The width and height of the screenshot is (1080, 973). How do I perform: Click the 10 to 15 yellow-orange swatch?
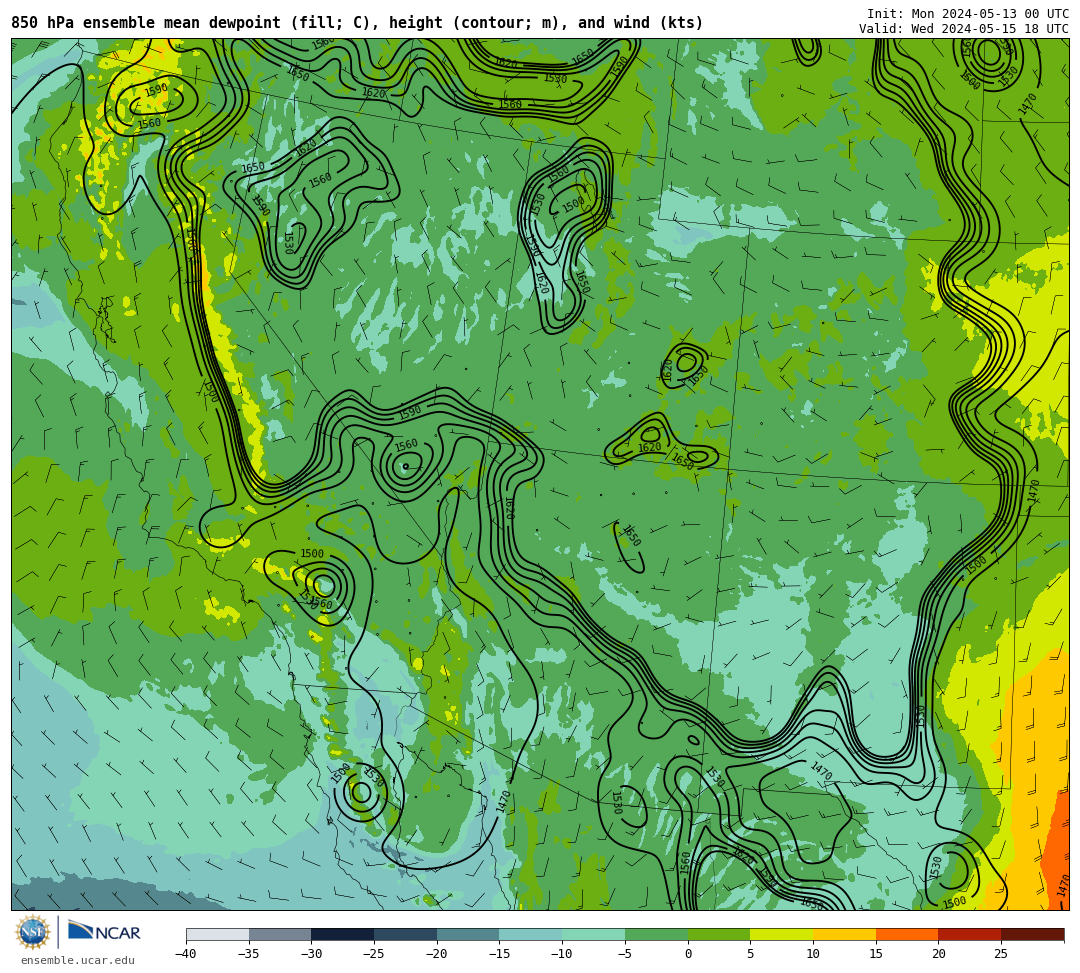[x=844, y=934]
